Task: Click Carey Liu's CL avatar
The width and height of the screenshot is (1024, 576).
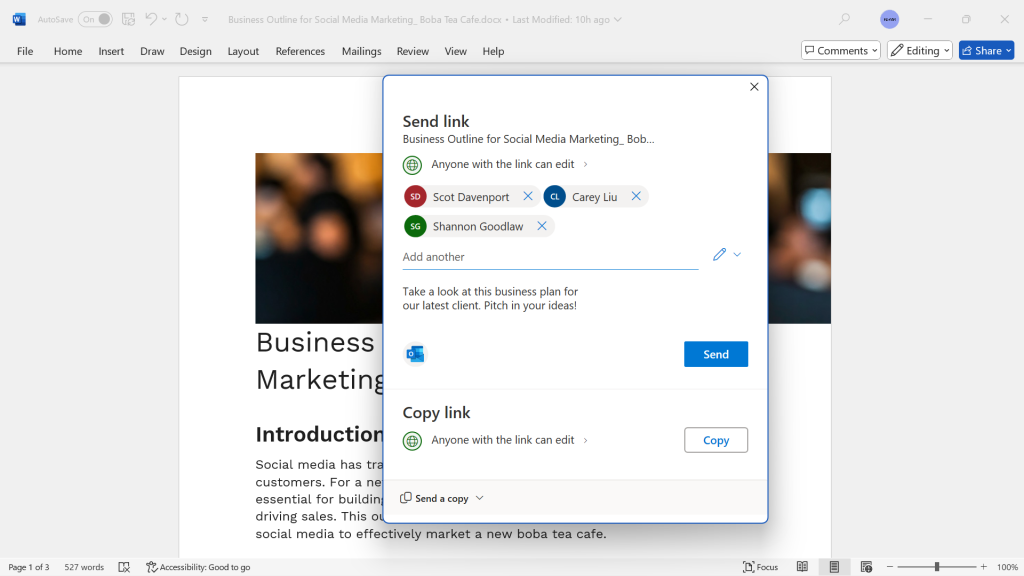Action: (x=554, y=197)
